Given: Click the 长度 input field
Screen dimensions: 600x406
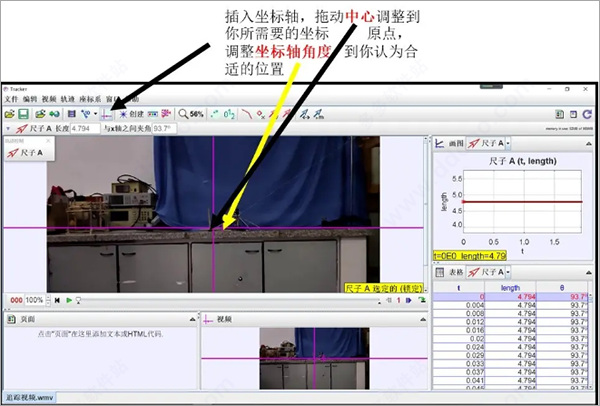Looking at the screenshot, I should [85, 129].
